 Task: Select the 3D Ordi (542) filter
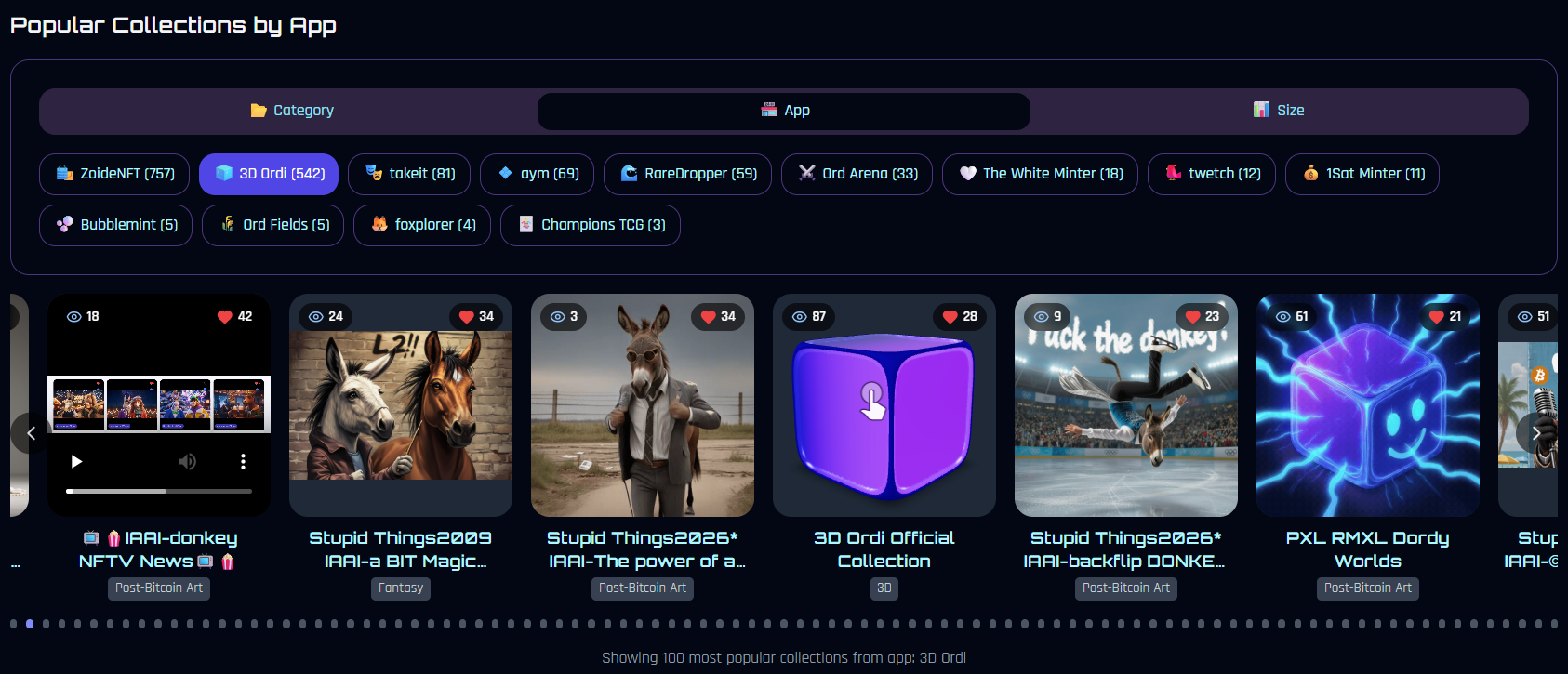pos(269,174)
